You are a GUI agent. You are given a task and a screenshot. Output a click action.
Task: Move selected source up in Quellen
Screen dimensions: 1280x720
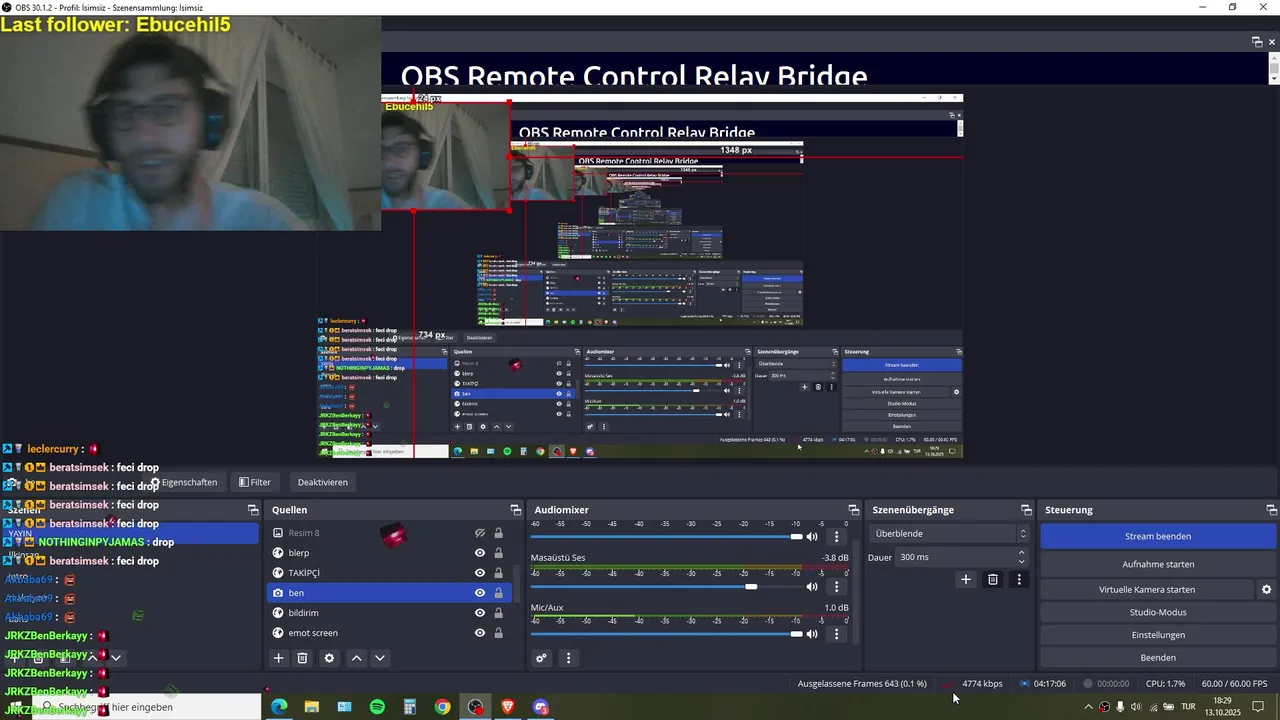[x=356, y=658]
